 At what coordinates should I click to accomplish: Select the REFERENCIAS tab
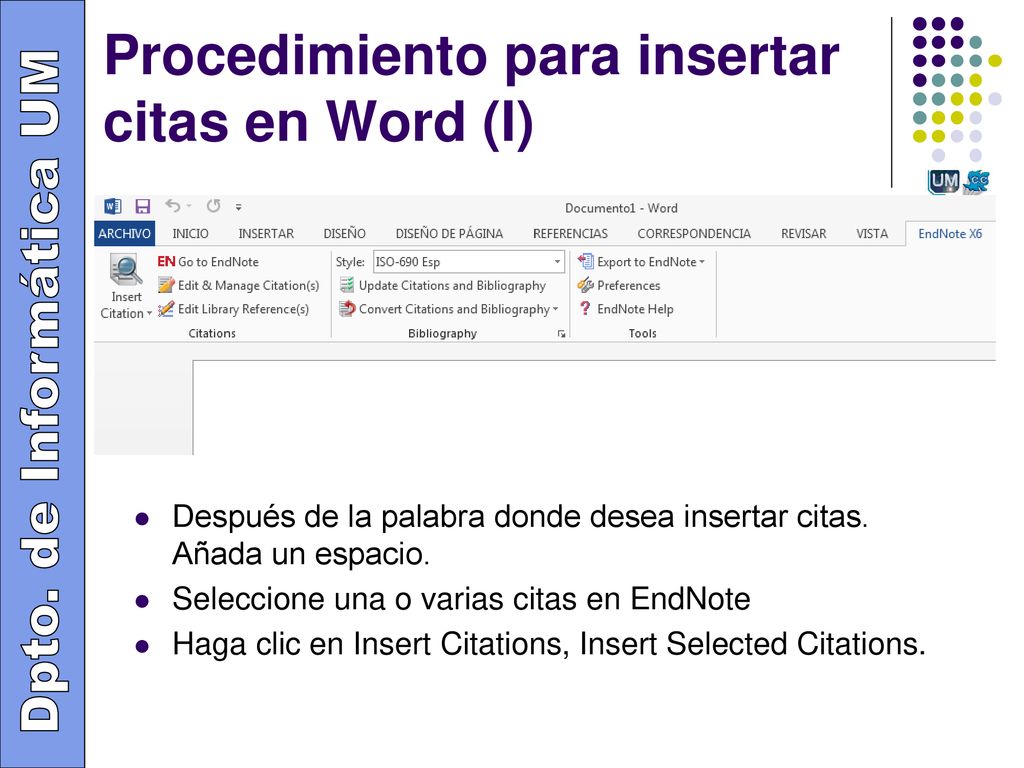pos(570,233)
